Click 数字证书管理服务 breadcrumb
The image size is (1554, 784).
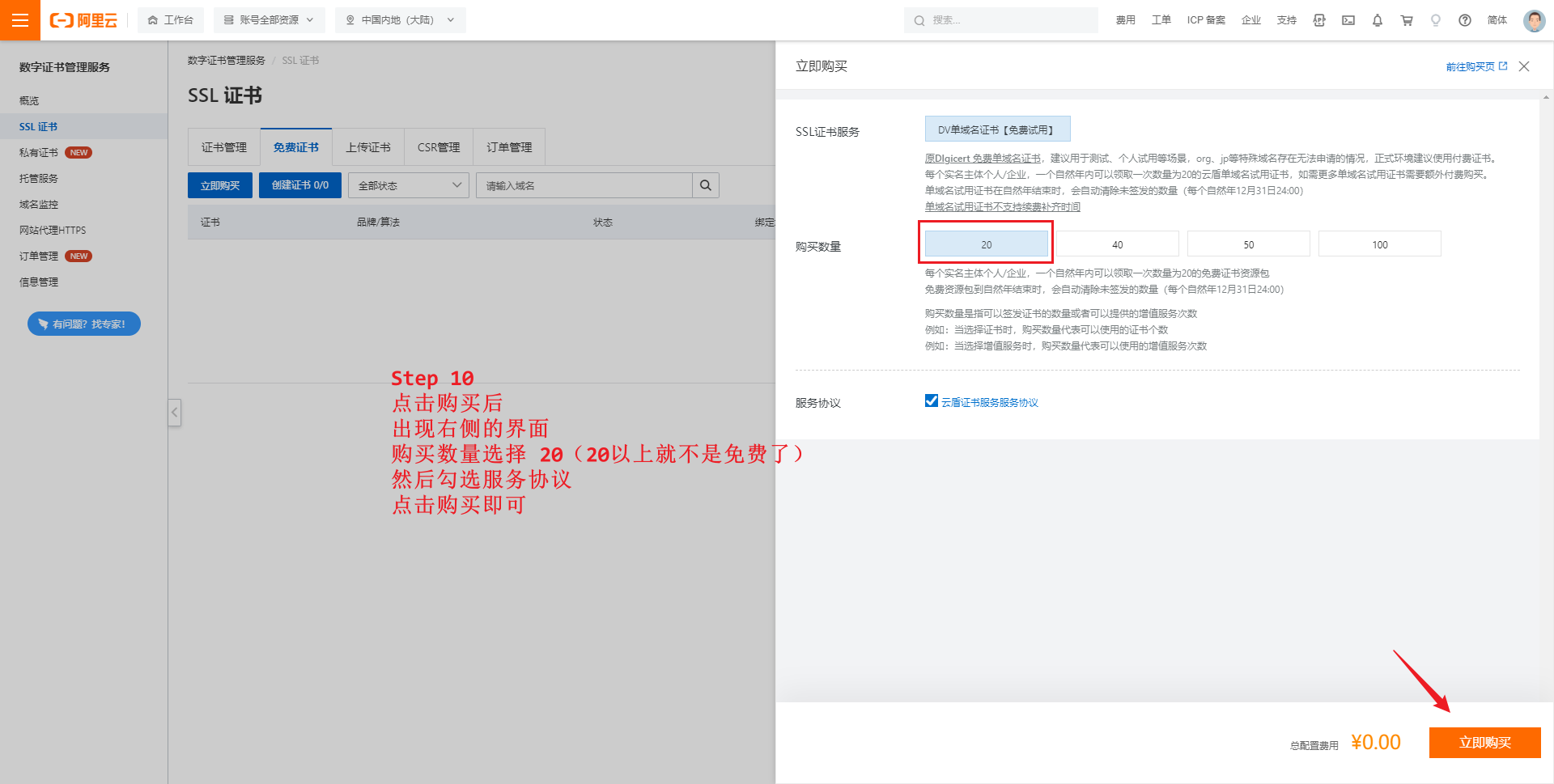tap(227, 61)
